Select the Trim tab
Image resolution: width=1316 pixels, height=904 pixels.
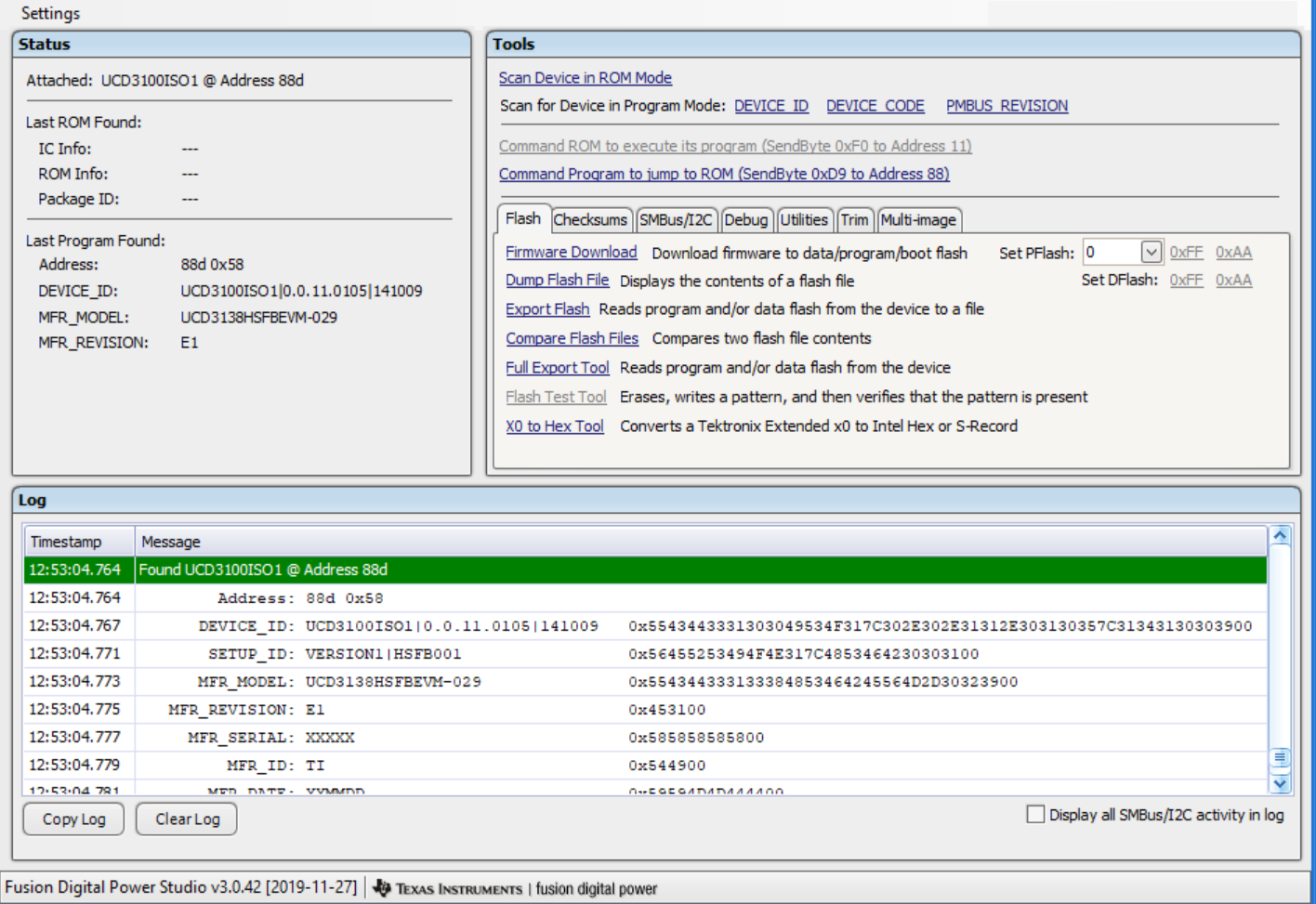(x=854, y=220)
